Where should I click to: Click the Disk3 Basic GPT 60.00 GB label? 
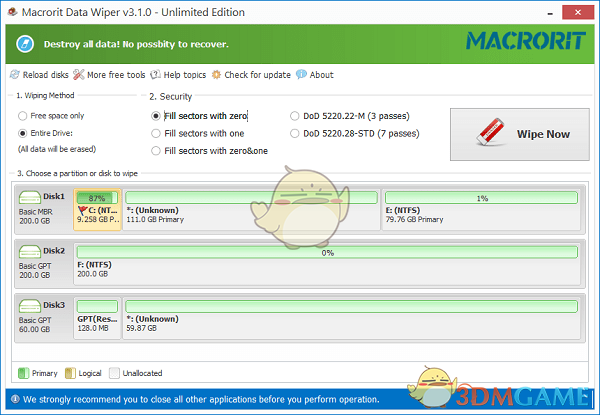pos(43,318)
